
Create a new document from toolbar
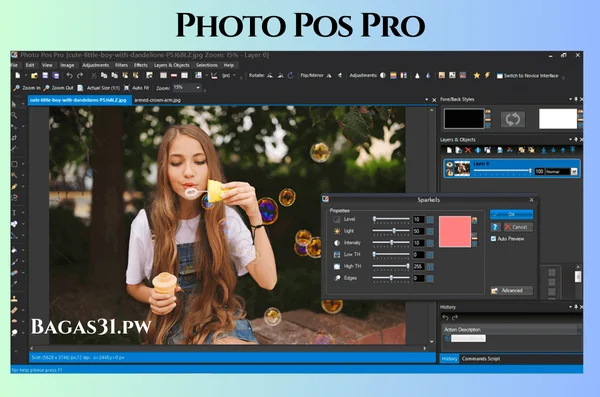[x=18, y=75]
